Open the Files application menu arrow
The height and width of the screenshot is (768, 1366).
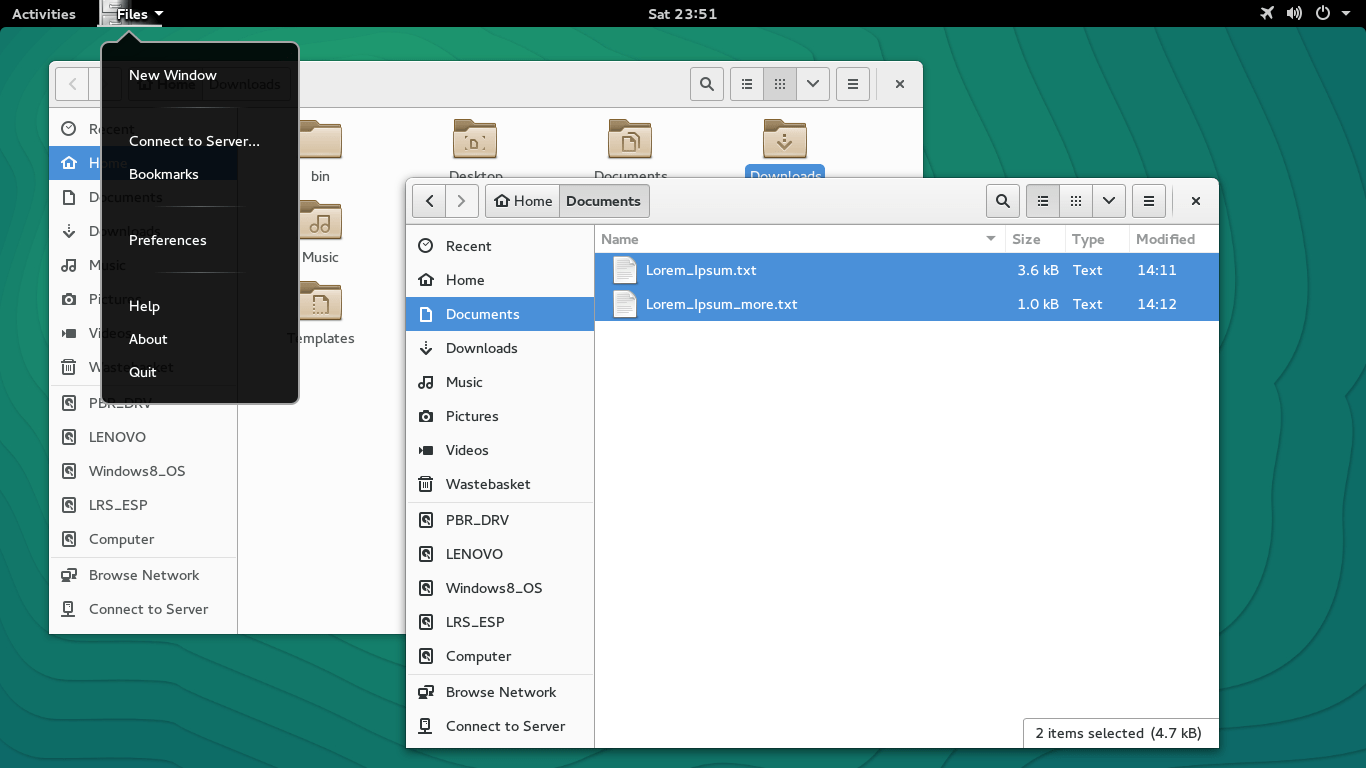click(158, 13)
